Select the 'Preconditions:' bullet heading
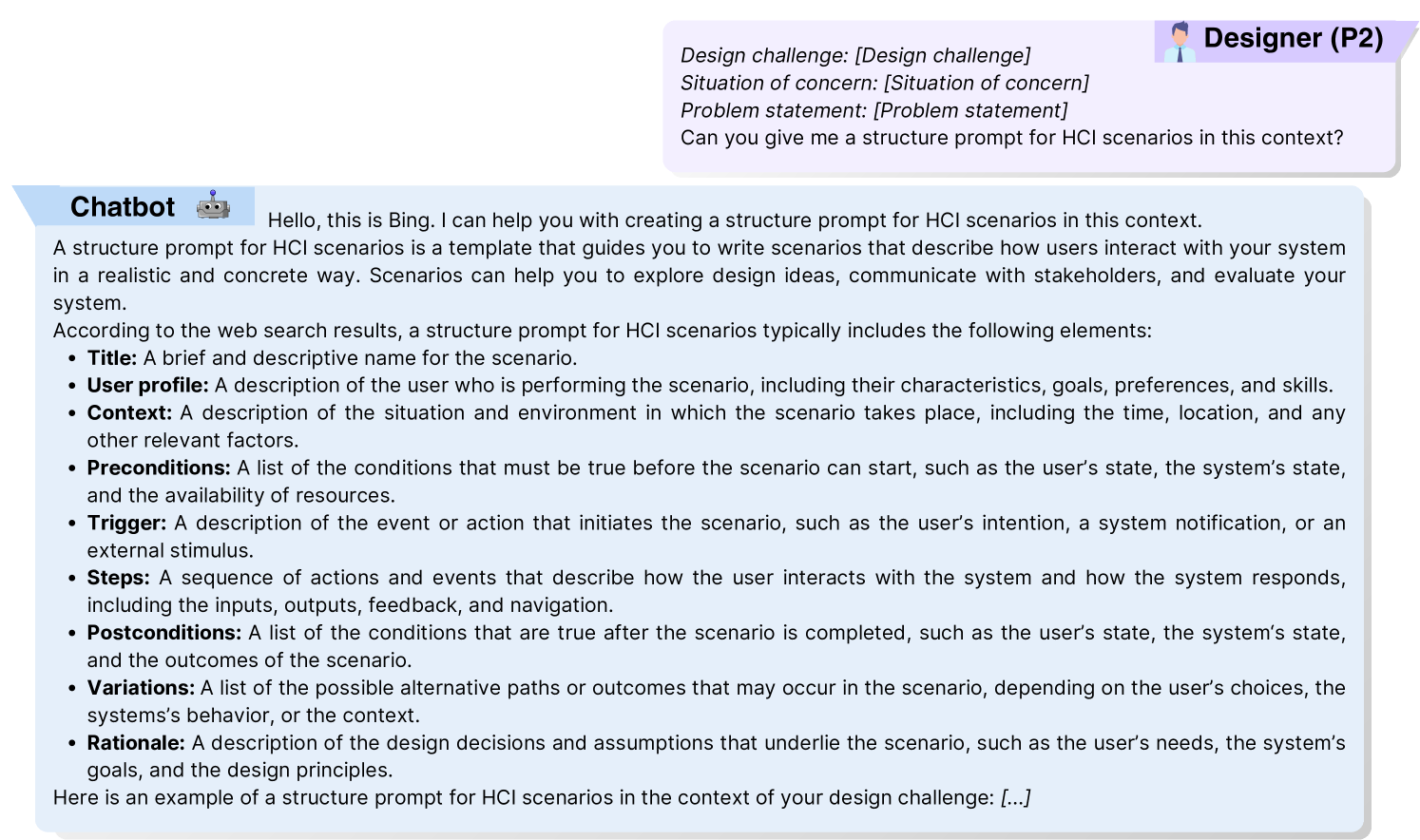This screenshot has height=840, width=1420. pos(159,468)
